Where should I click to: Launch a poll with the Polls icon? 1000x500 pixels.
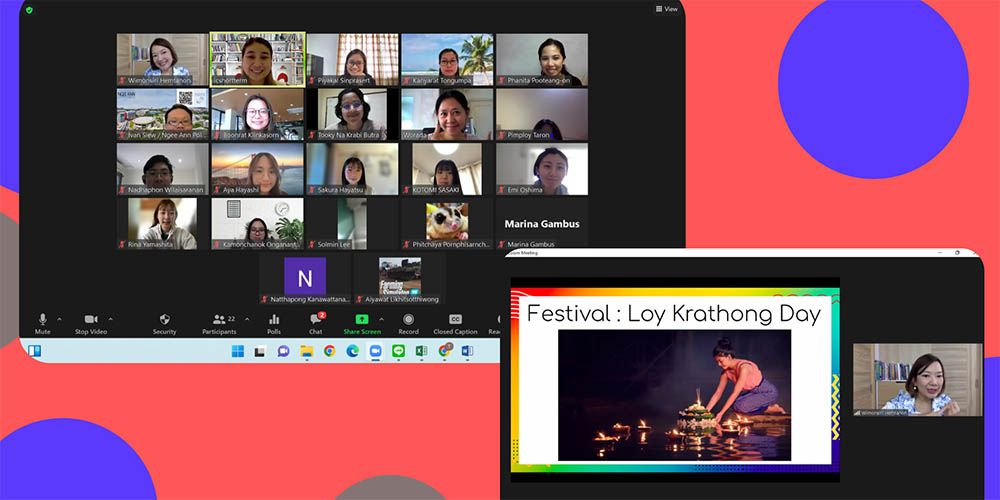pyautogui.click(x=274, y=323)
